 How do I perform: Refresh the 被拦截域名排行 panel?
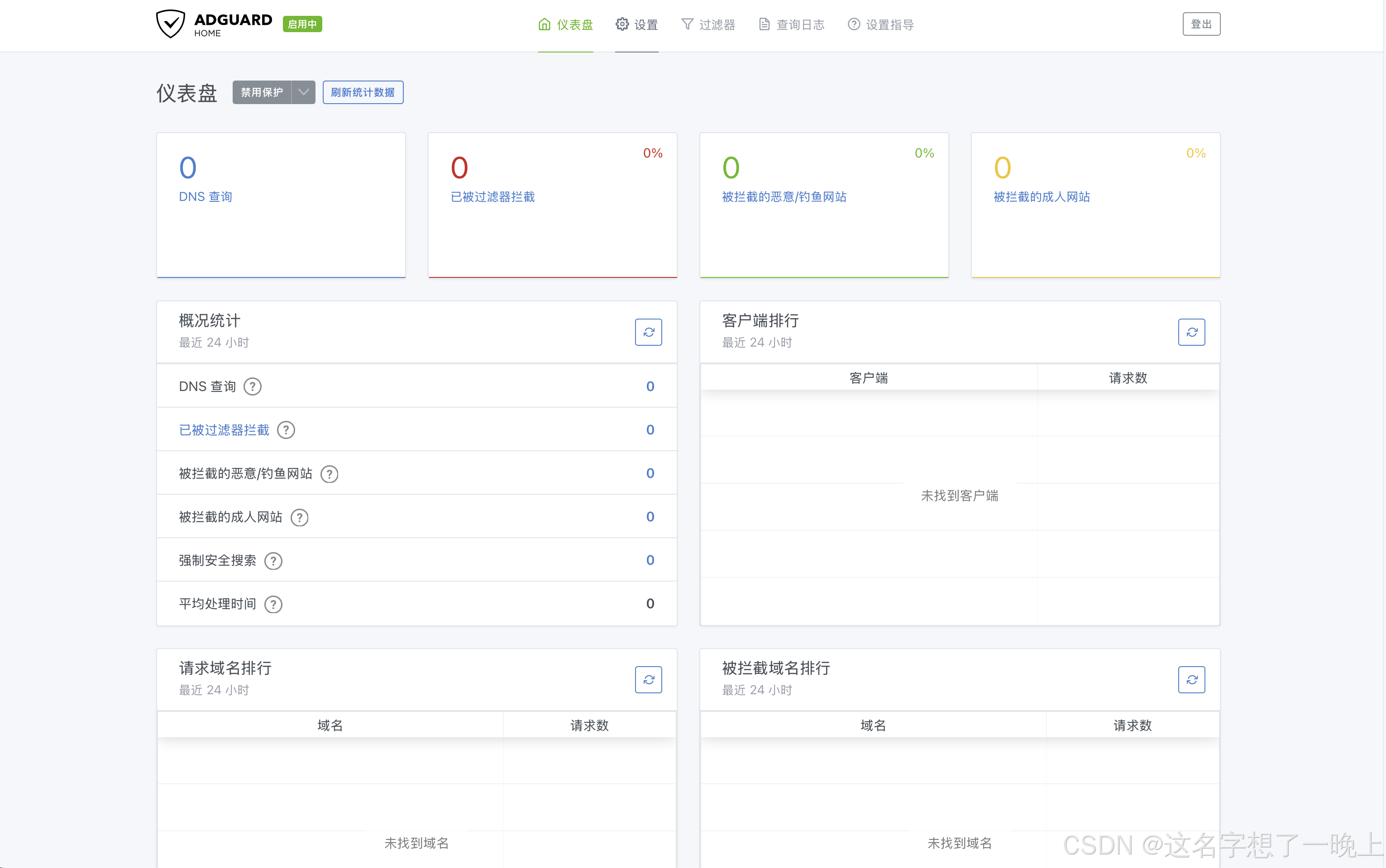pos(1191,679)
